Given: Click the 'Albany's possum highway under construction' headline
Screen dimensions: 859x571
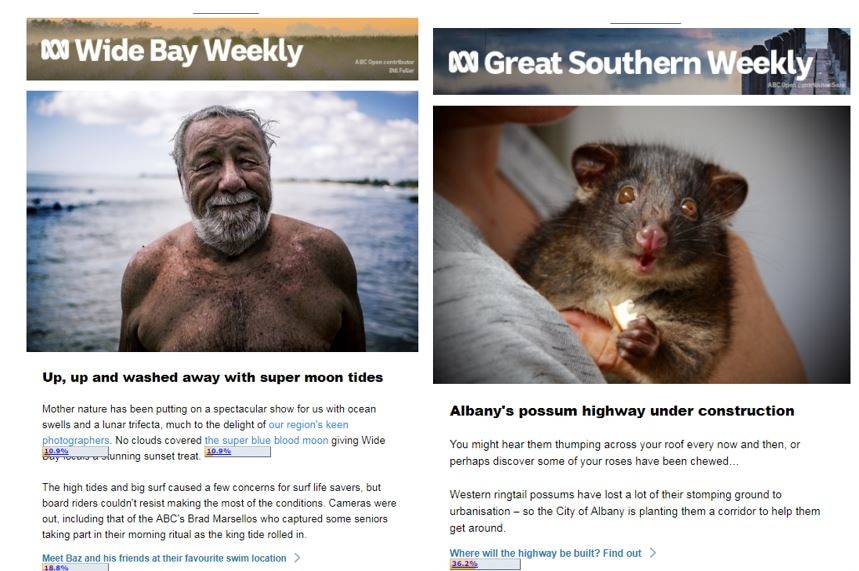Looking at the screenshot, I should coord(622,411).
